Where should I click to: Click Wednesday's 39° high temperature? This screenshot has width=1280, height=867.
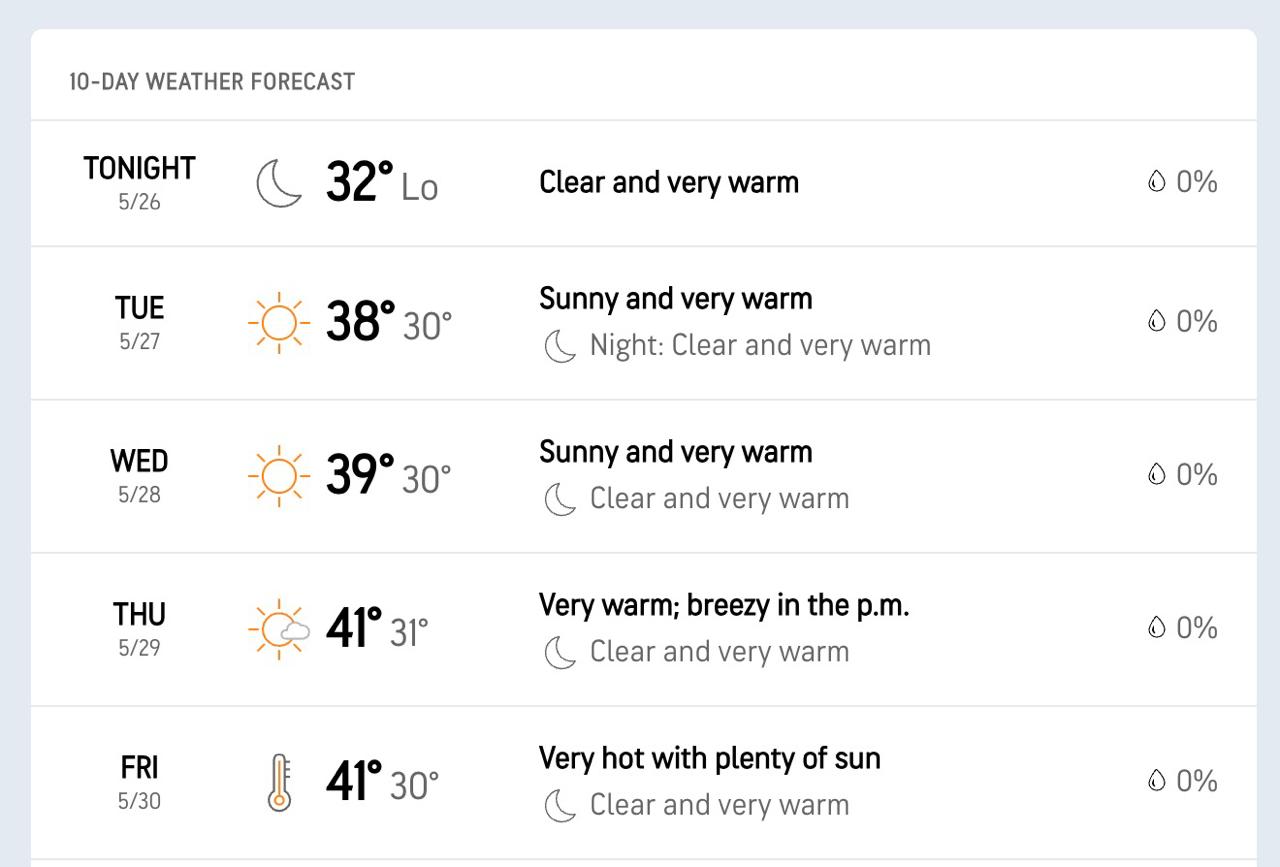[x=360, y=475]
